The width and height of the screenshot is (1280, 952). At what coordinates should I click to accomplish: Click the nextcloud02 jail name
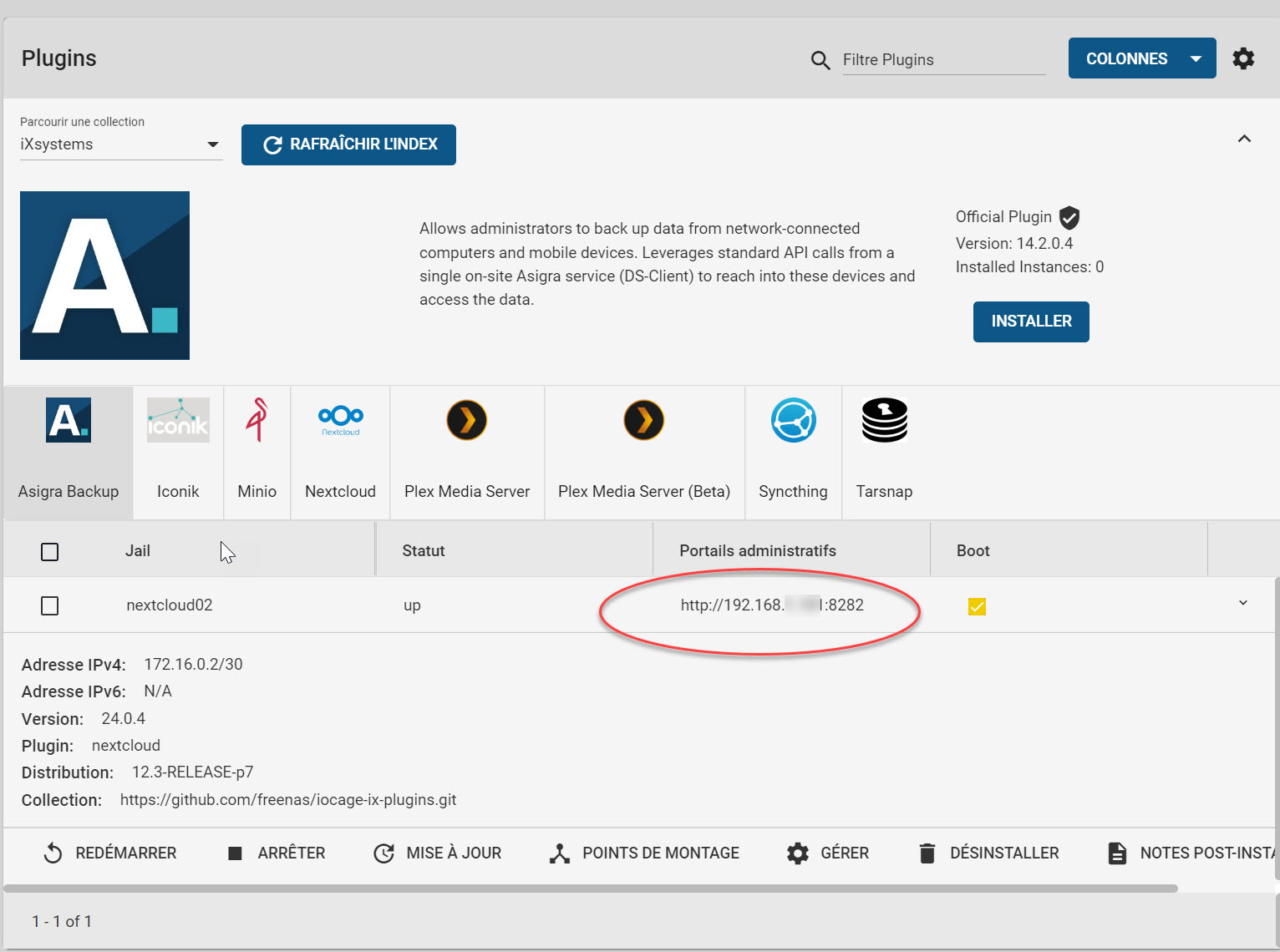click(x=170, y=605)
